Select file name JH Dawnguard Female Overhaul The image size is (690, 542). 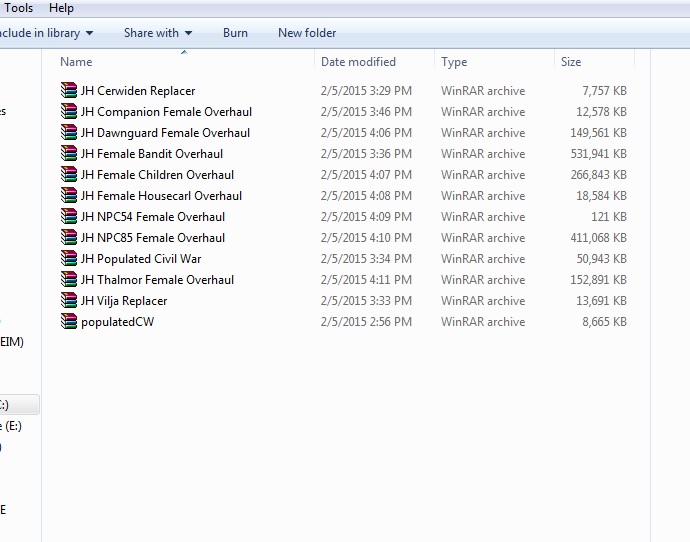(165, 133)
